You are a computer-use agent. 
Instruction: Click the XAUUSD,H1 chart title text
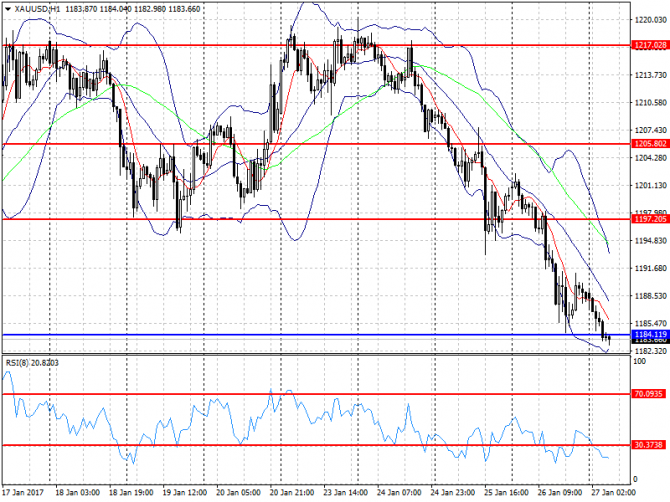38,7
